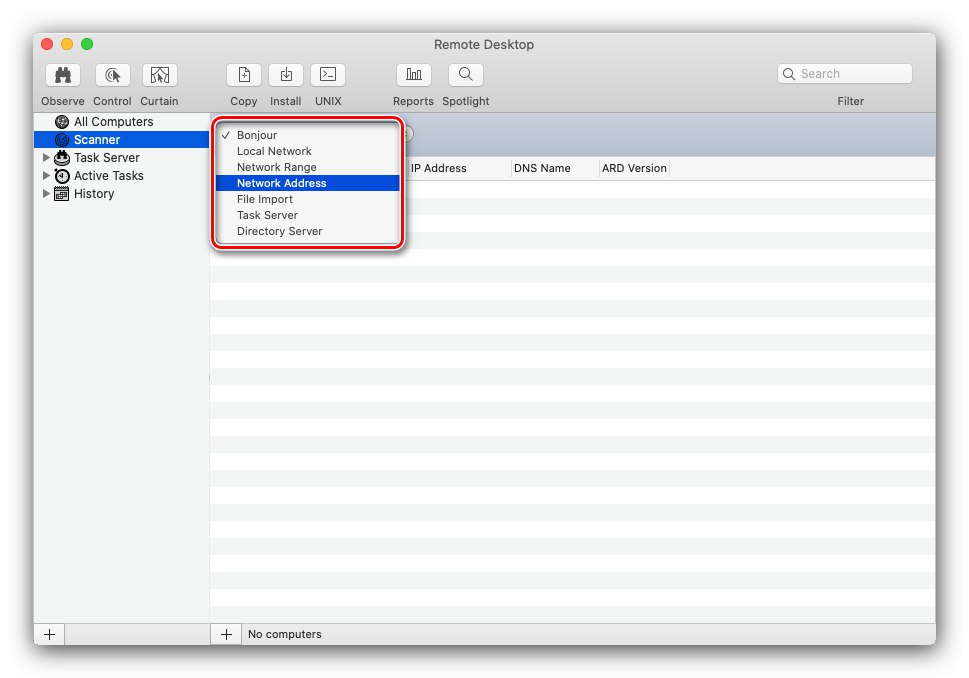This screenshot has width=969, height=678.
Task: Select the highlighted Network Address entry
Action: click(x=308, y=183)
